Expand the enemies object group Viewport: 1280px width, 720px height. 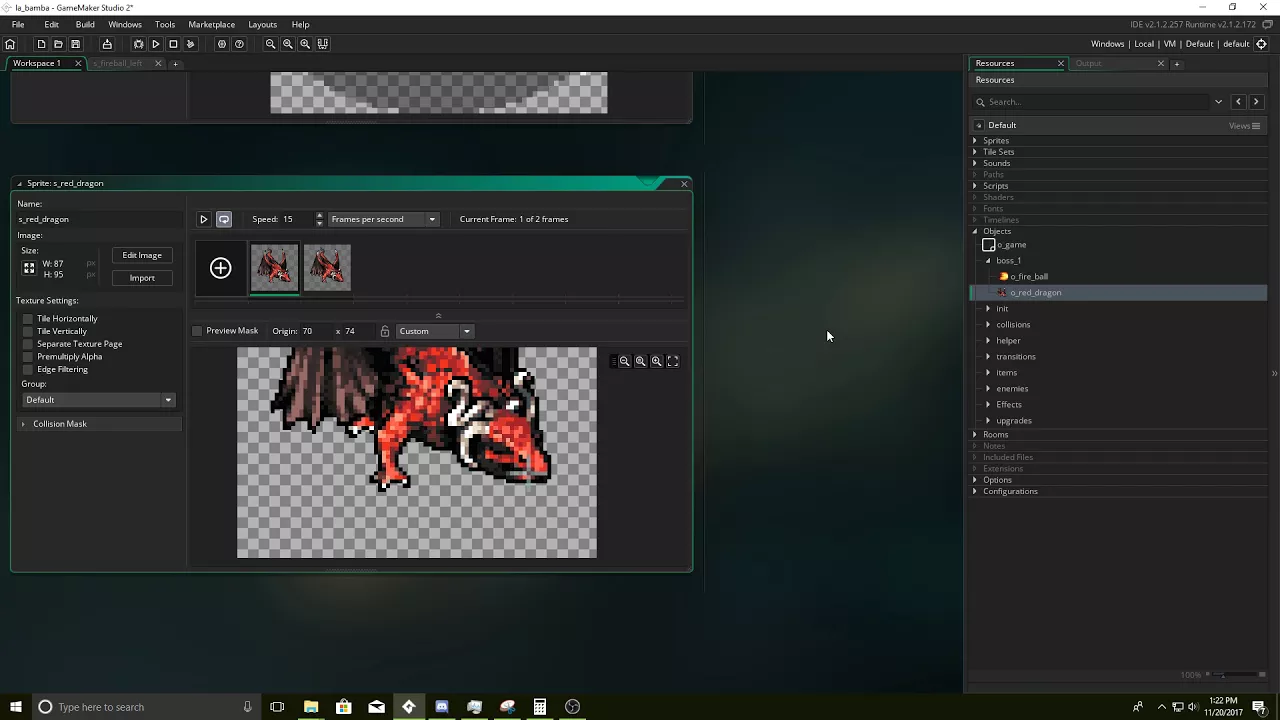coord(988,389)
